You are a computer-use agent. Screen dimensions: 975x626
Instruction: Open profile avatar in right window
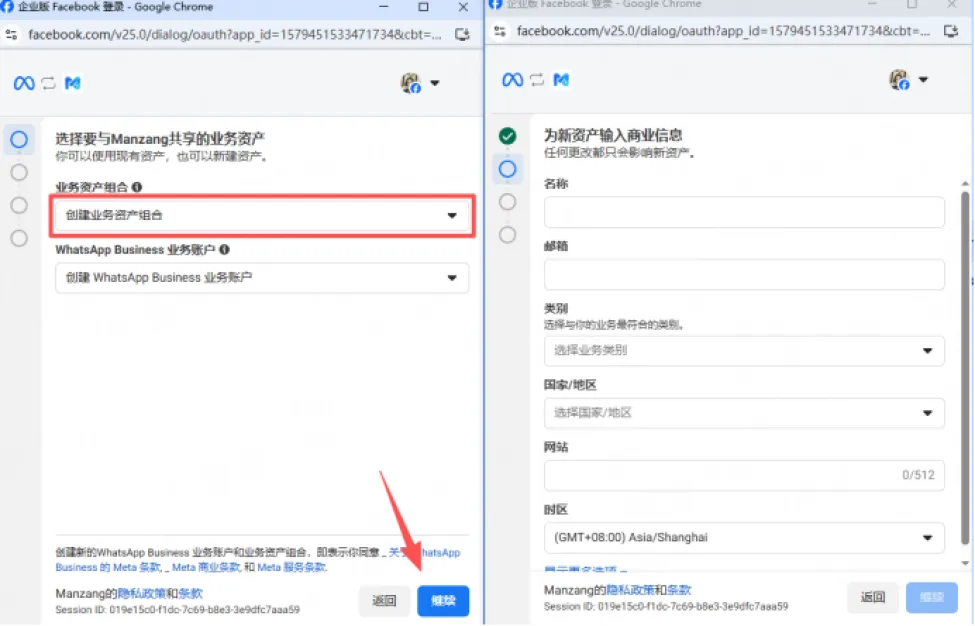tap(899, 80)
